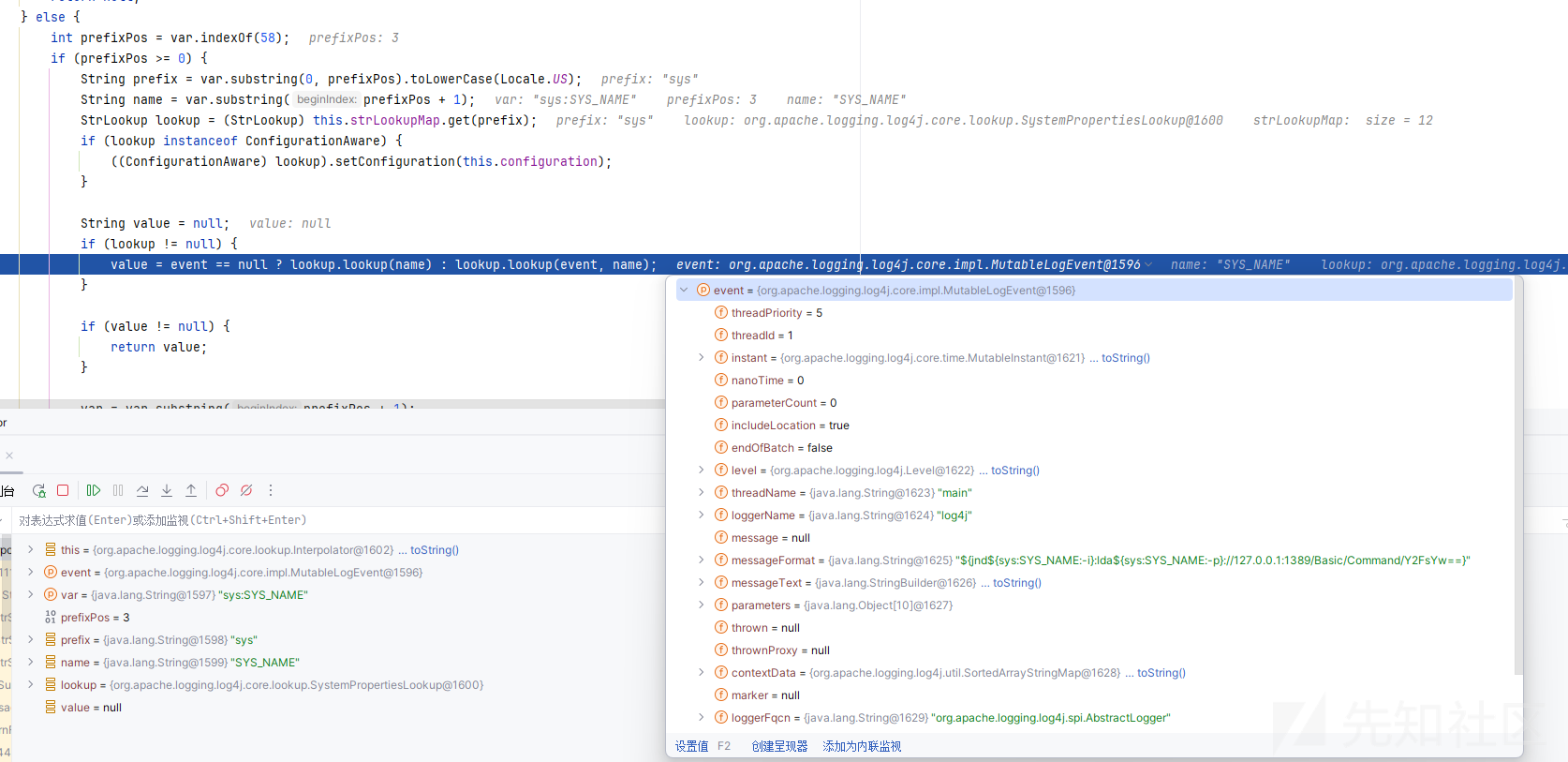The width and height of the screenshot is (1568, 762).
Task: Click the field icon beside threadPriority
Action: 721,312
